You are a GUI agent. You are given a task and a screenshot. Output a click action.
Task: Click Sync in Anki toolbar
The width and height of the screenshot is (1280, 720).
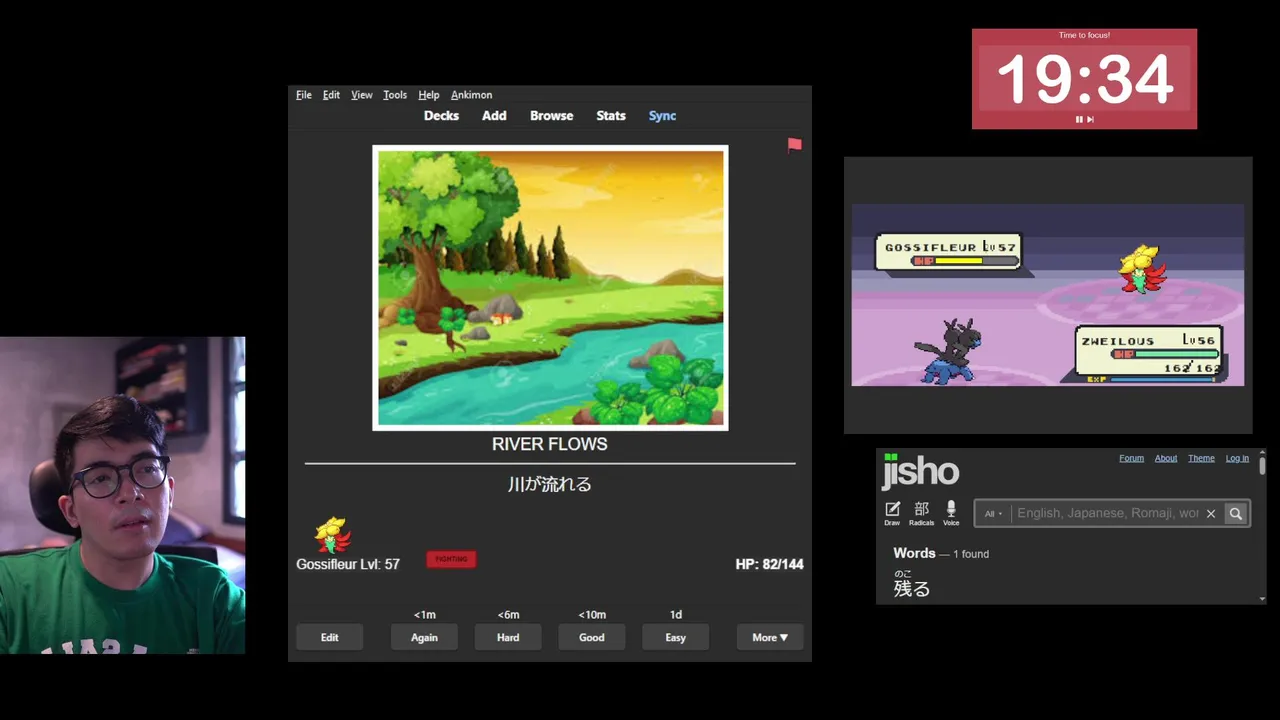coord(662,116)
